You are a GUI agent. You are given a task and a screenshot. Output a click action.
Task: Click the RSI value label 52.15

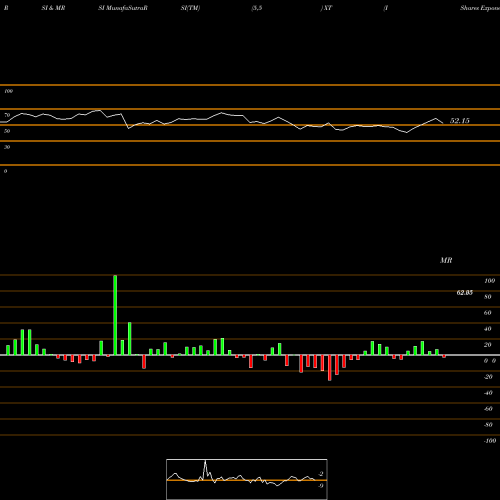[460, 121]
